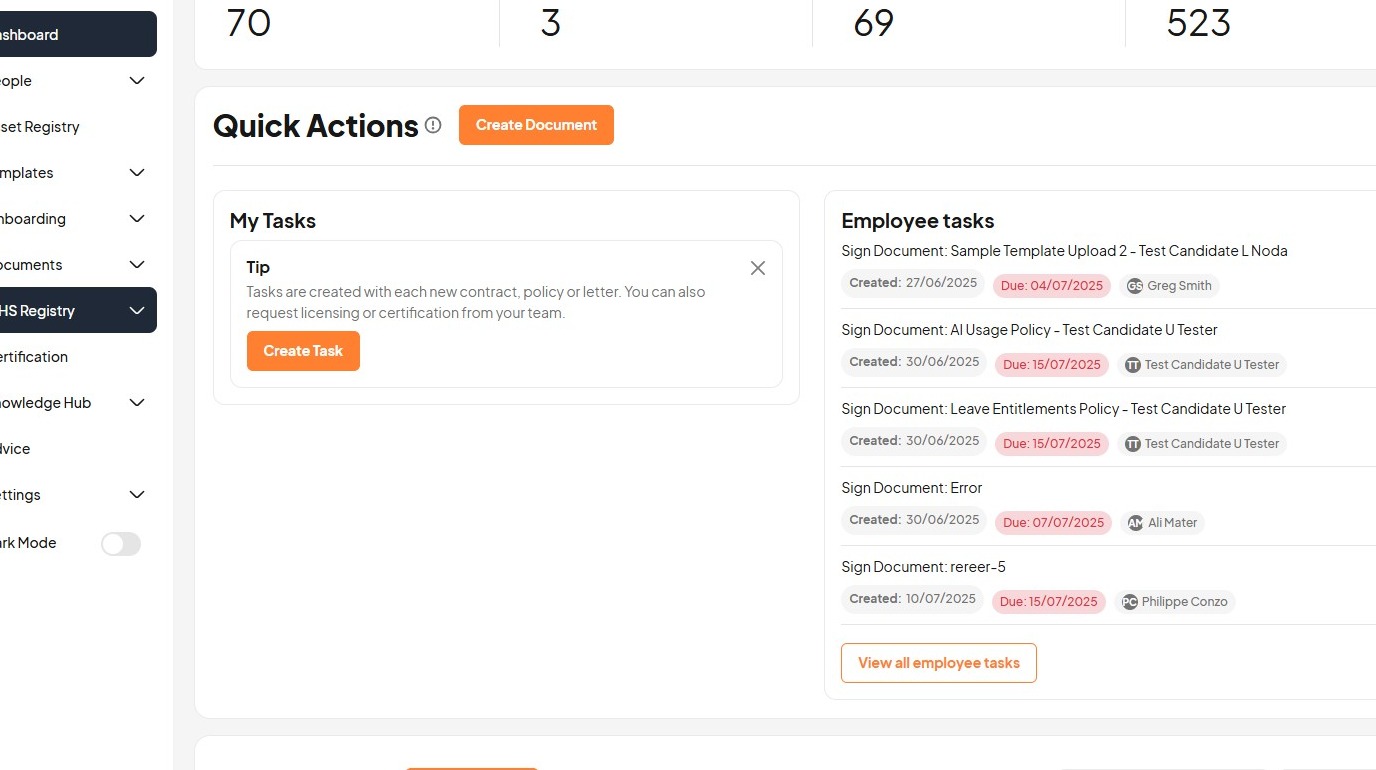Expand the Settings sidebar chevron
Viewport: 1376px width, 770px height.
(x=137, y=495)
